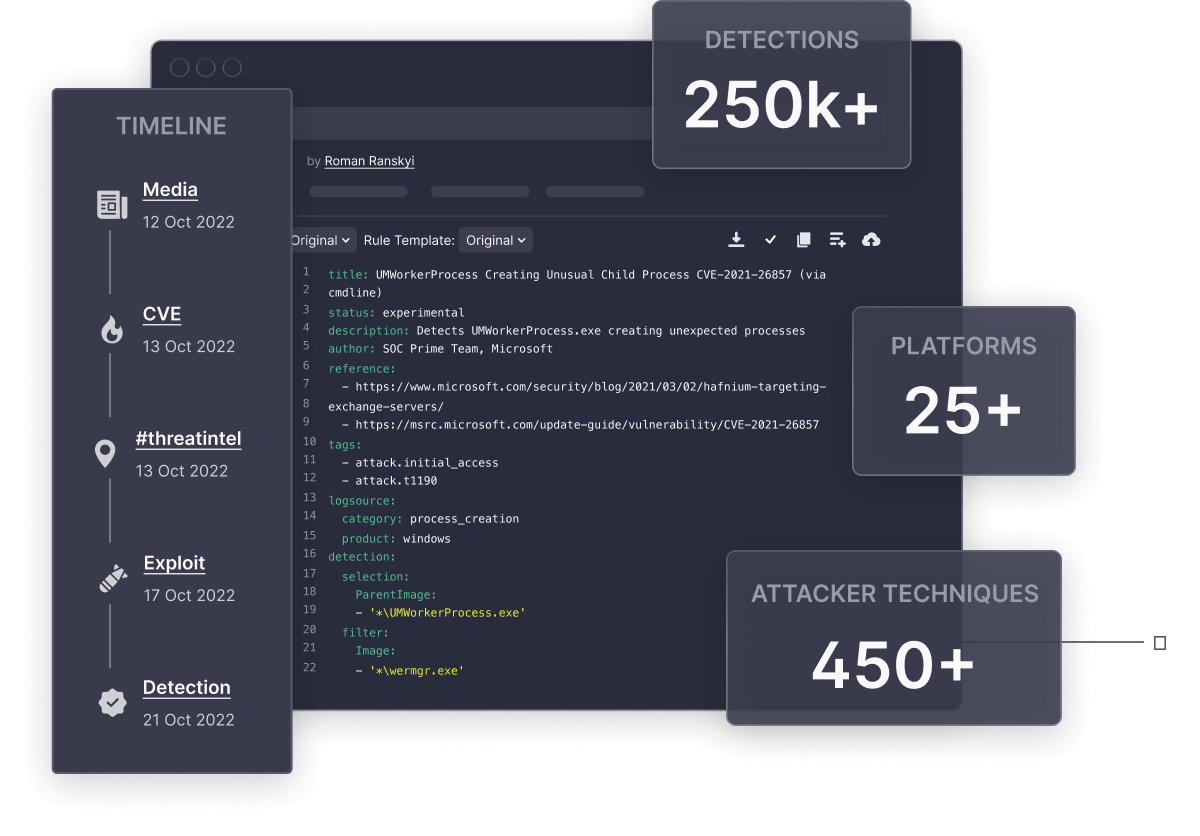Click the CVE flame icon
1200x836 pixels.
(110, 328)
